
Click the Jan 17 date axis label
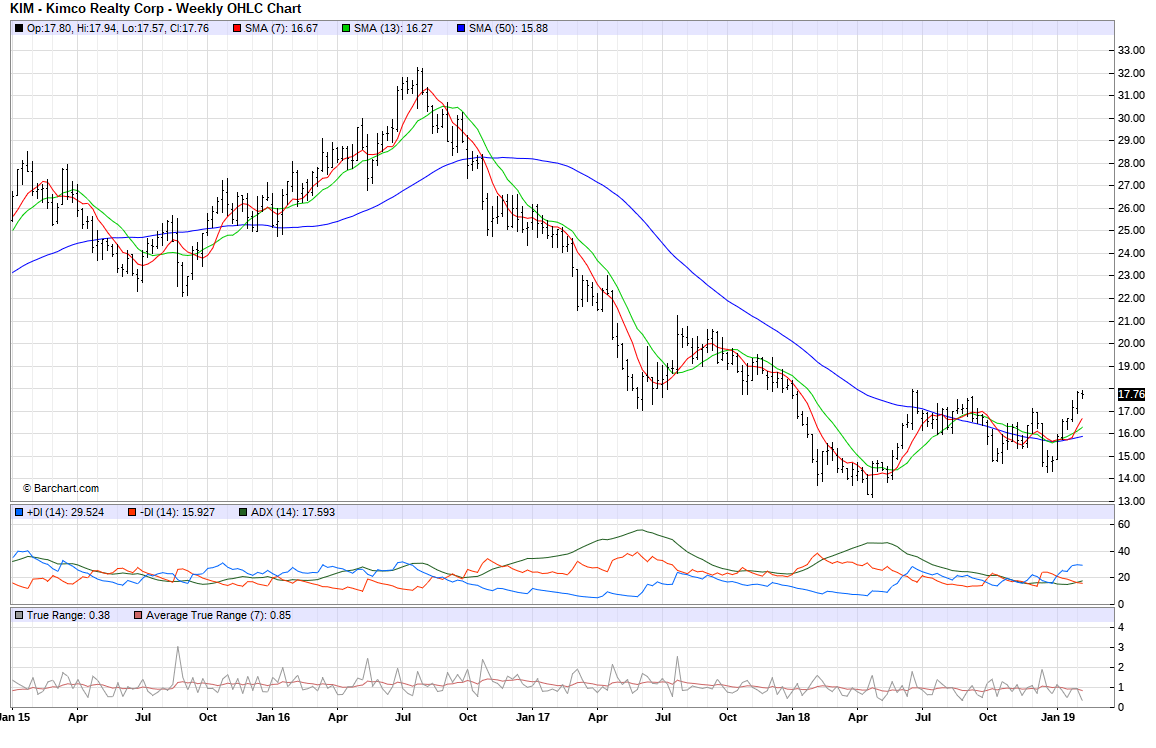click(x=532, y=717)
